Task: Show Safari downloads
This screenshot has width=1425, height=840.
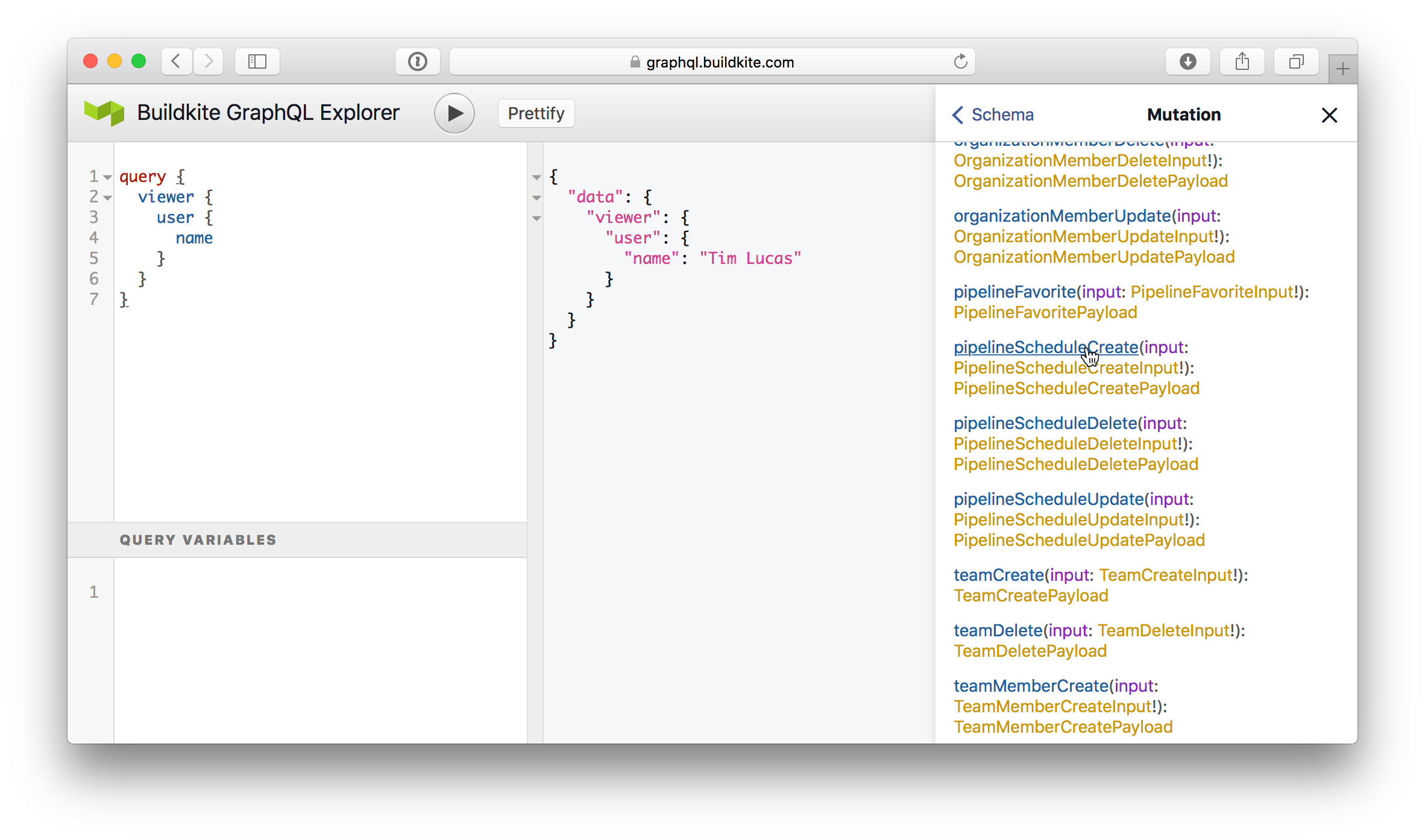Action: click(x=1187, y=61)
